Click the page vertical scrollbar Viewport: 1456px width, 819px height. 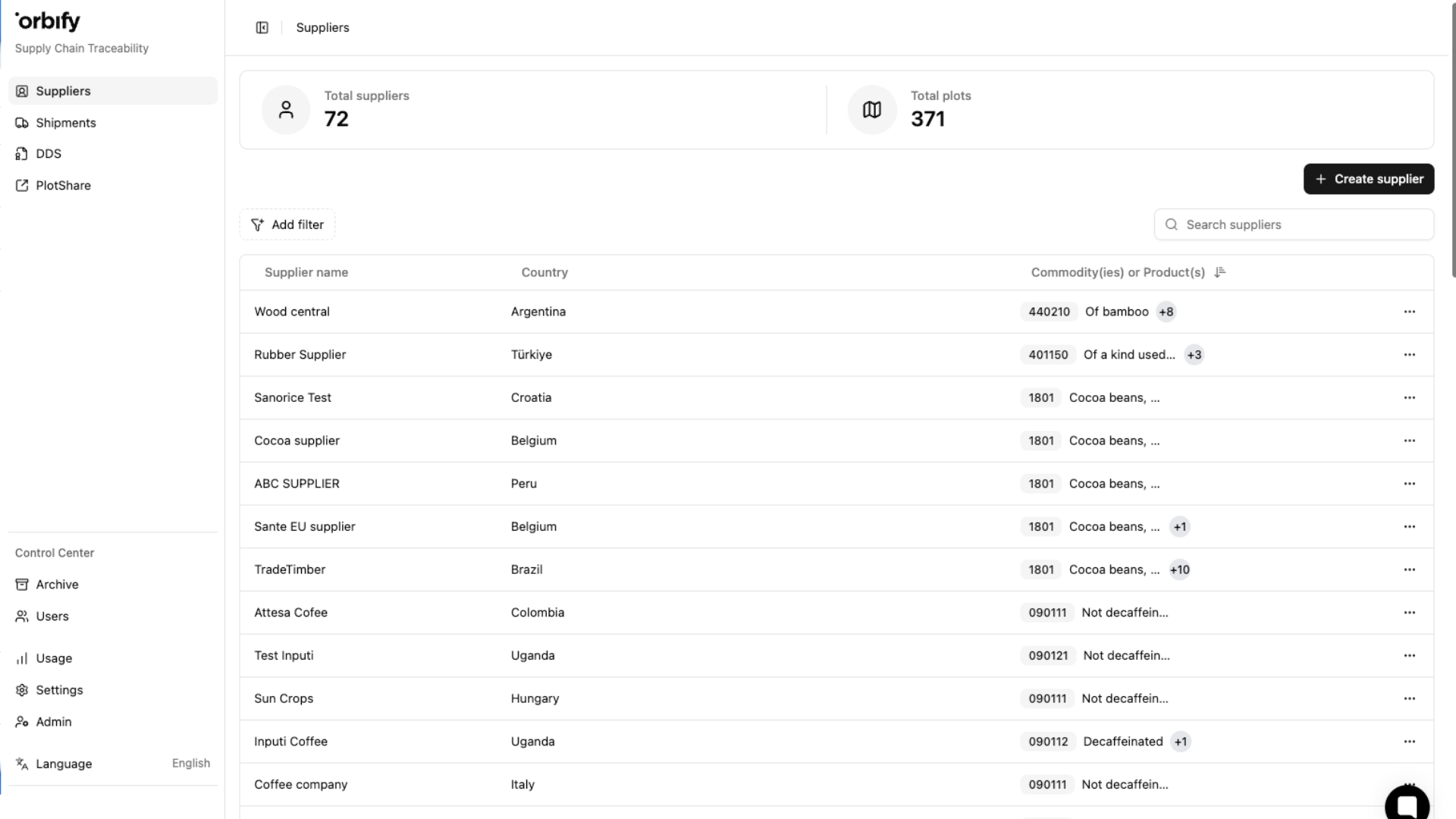[1452, 140]
